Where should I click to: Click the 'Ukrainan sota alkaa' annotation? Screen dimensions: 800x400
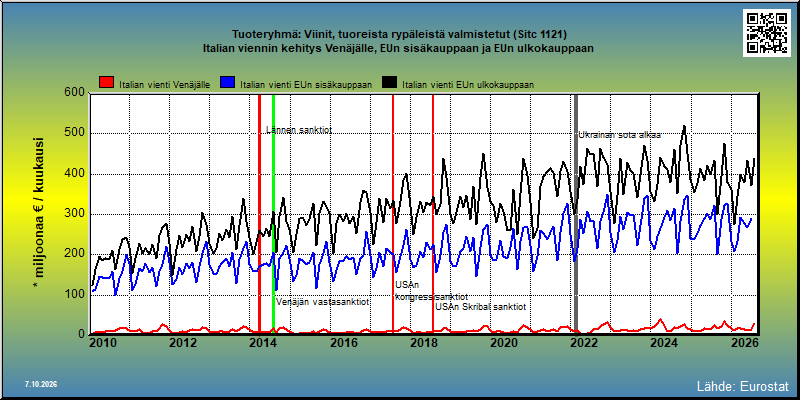tap(619, 135)
